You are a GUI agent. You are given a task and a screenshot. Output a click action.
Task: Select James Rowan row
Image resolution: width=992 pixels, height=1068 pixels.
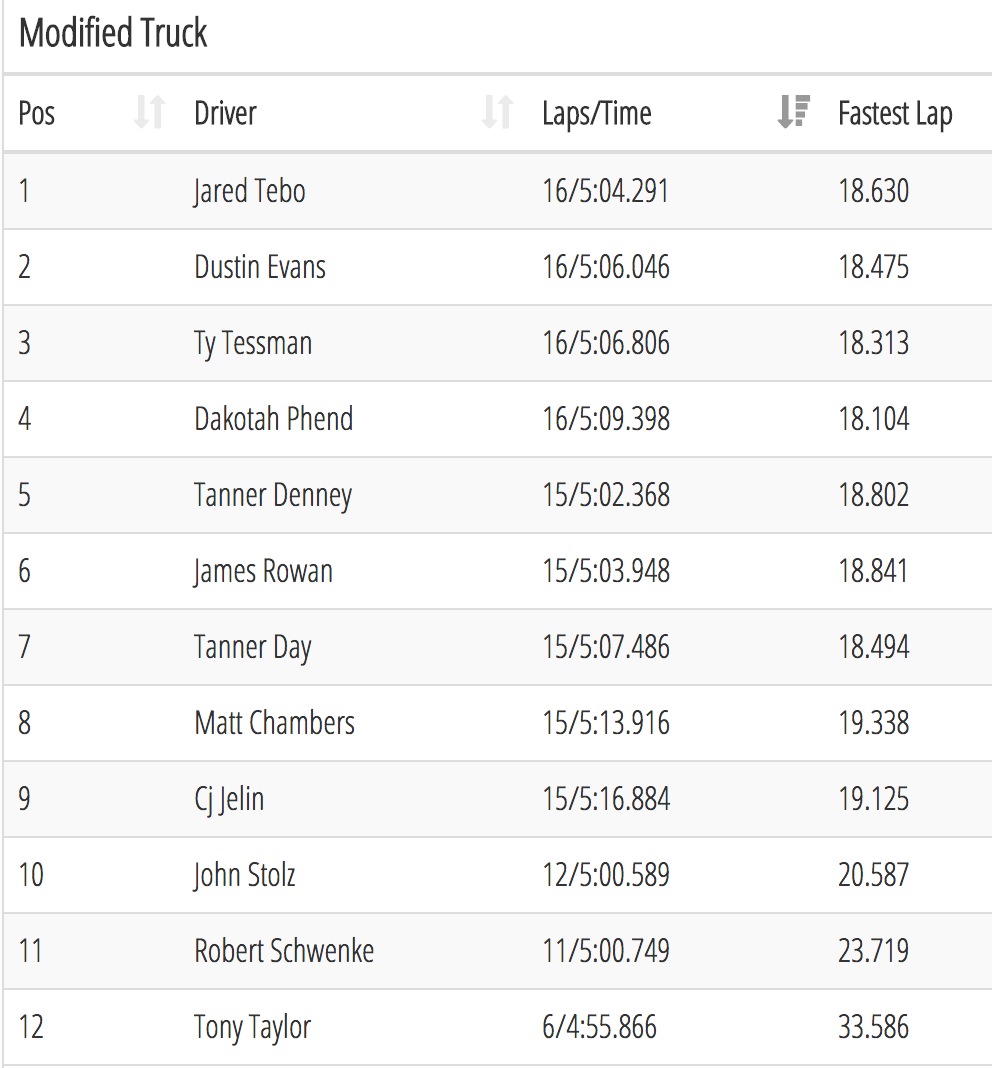497,571
